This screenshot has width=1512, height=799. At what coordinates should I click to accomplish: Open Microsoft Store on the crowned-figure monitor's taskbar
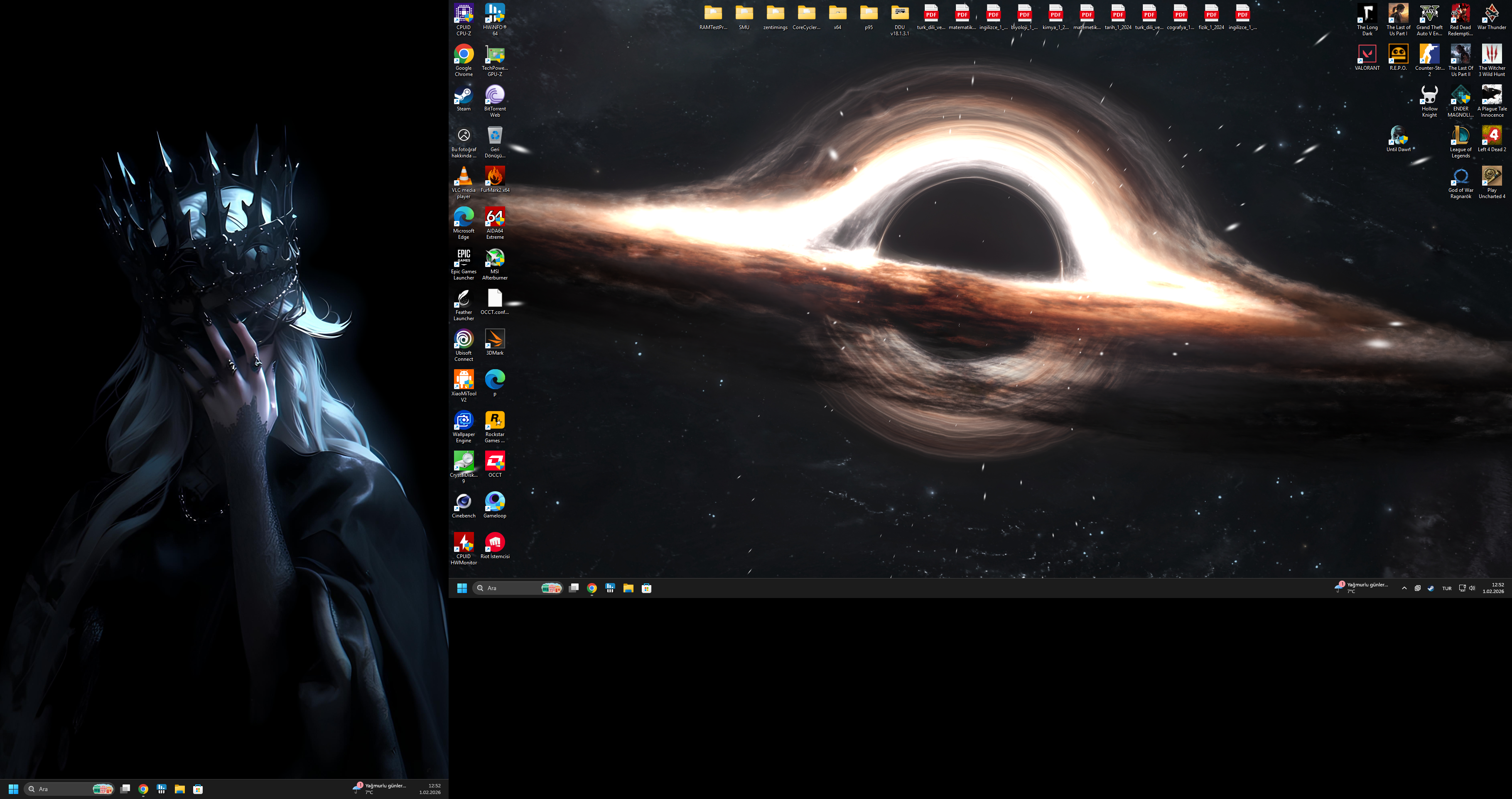pos(198,789)
